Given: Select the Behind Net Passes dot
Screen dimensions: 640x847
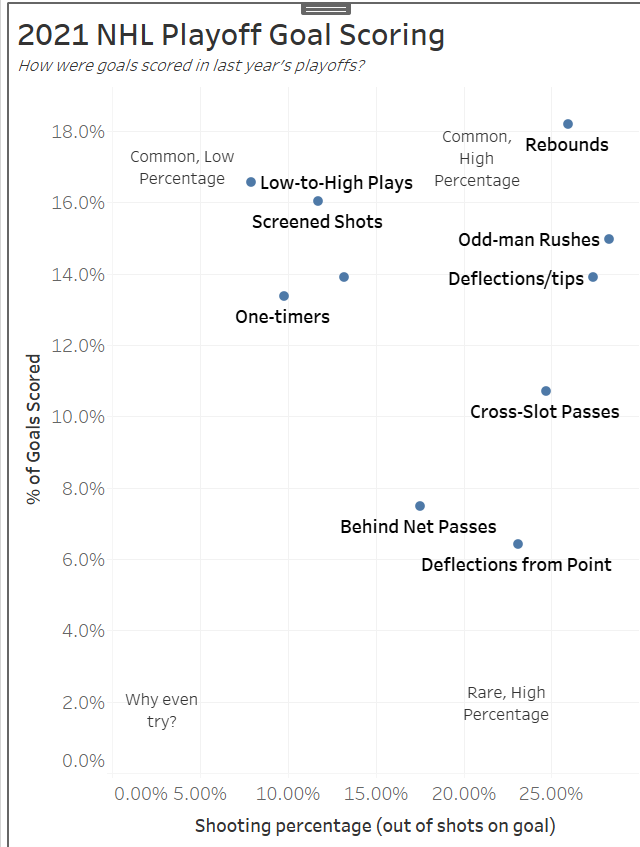Looking at the screenshot, I should (x=420, y=506).
